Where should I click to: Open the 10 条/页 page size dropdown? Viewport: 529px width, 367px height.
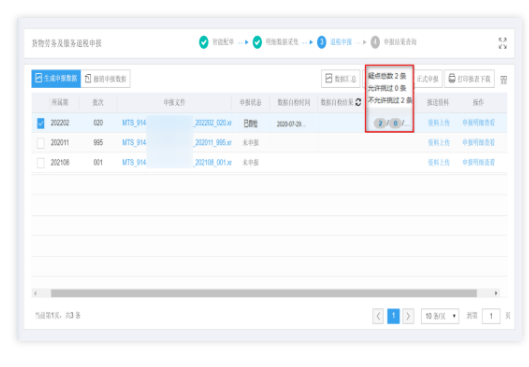coord(440,316)
